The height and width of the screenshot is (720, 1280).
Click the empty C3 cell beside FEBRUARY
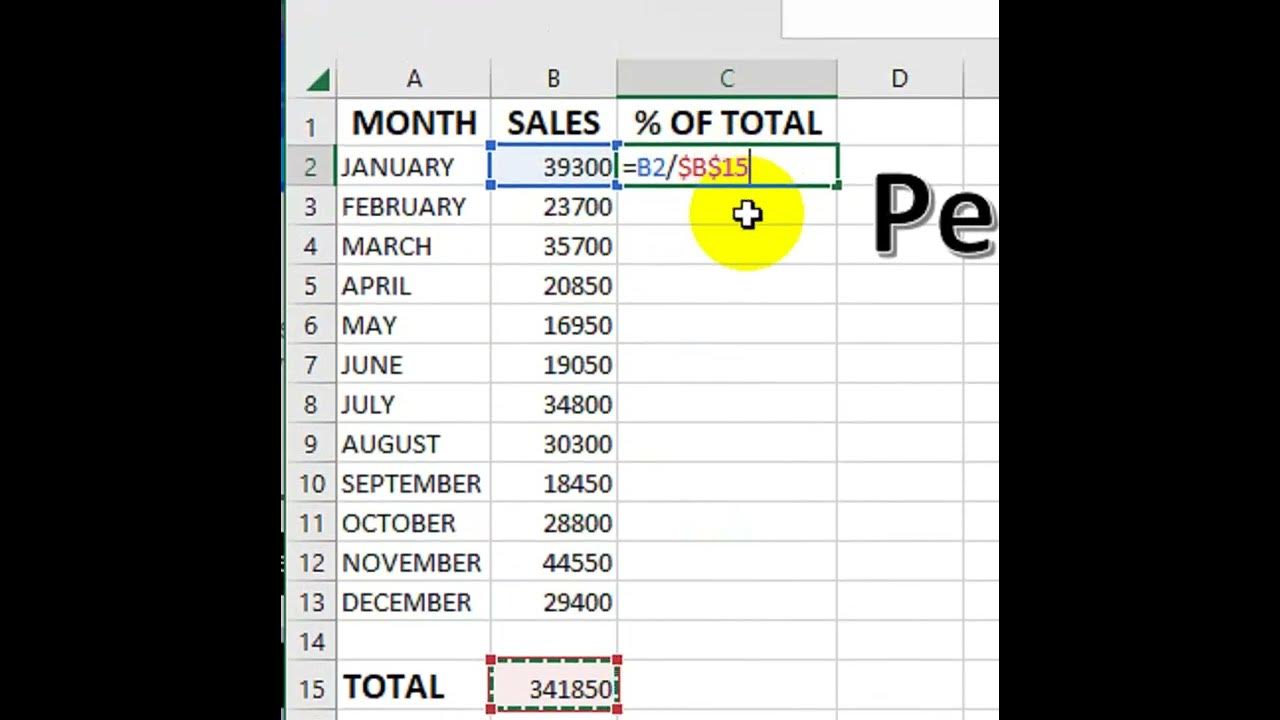coord(727,207)
